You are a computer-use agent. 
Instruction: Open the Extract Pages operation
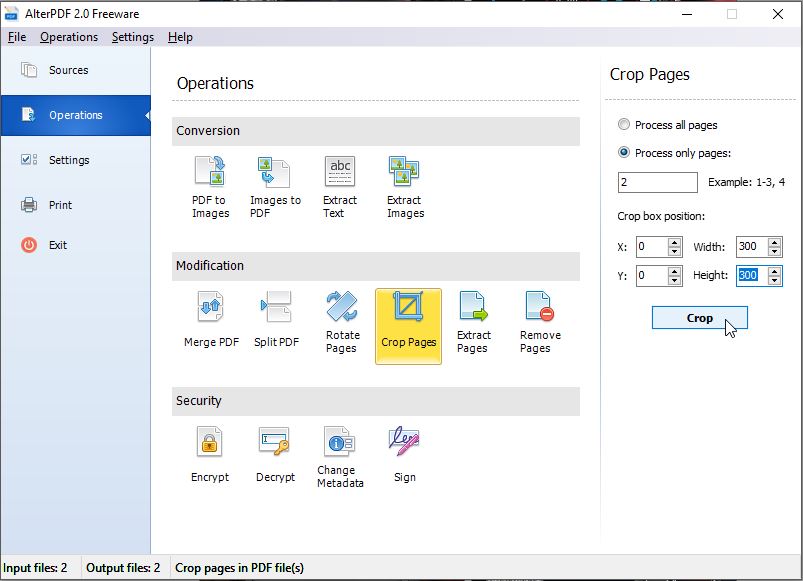pyautogui.click(x=474, y=322)
